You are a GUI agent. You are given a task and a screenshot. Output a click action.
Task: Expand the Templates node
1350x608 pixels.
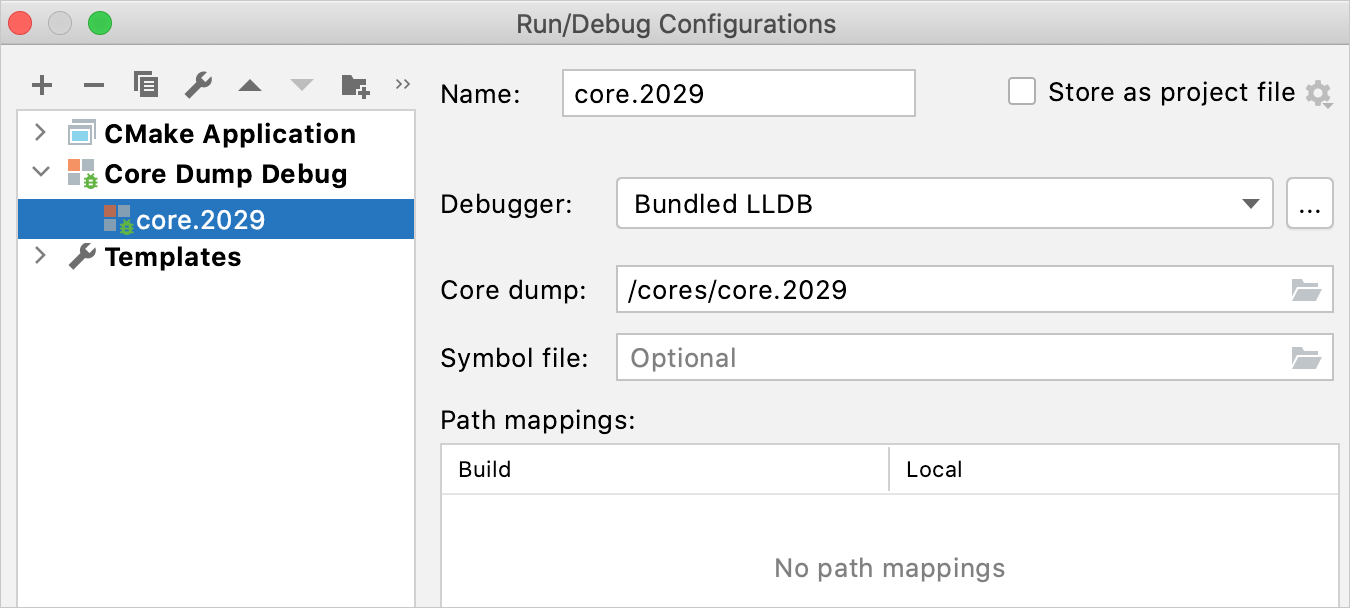tap(40, 256)
